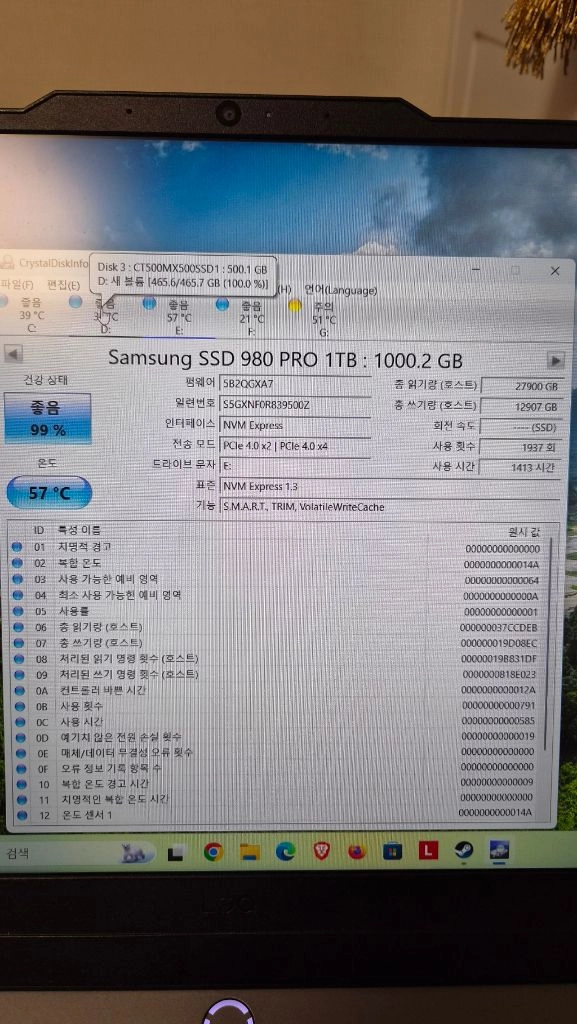Viewport: 577px width, 1024px height.
Task: Open the 편집(E) menu
Action: 63,285
